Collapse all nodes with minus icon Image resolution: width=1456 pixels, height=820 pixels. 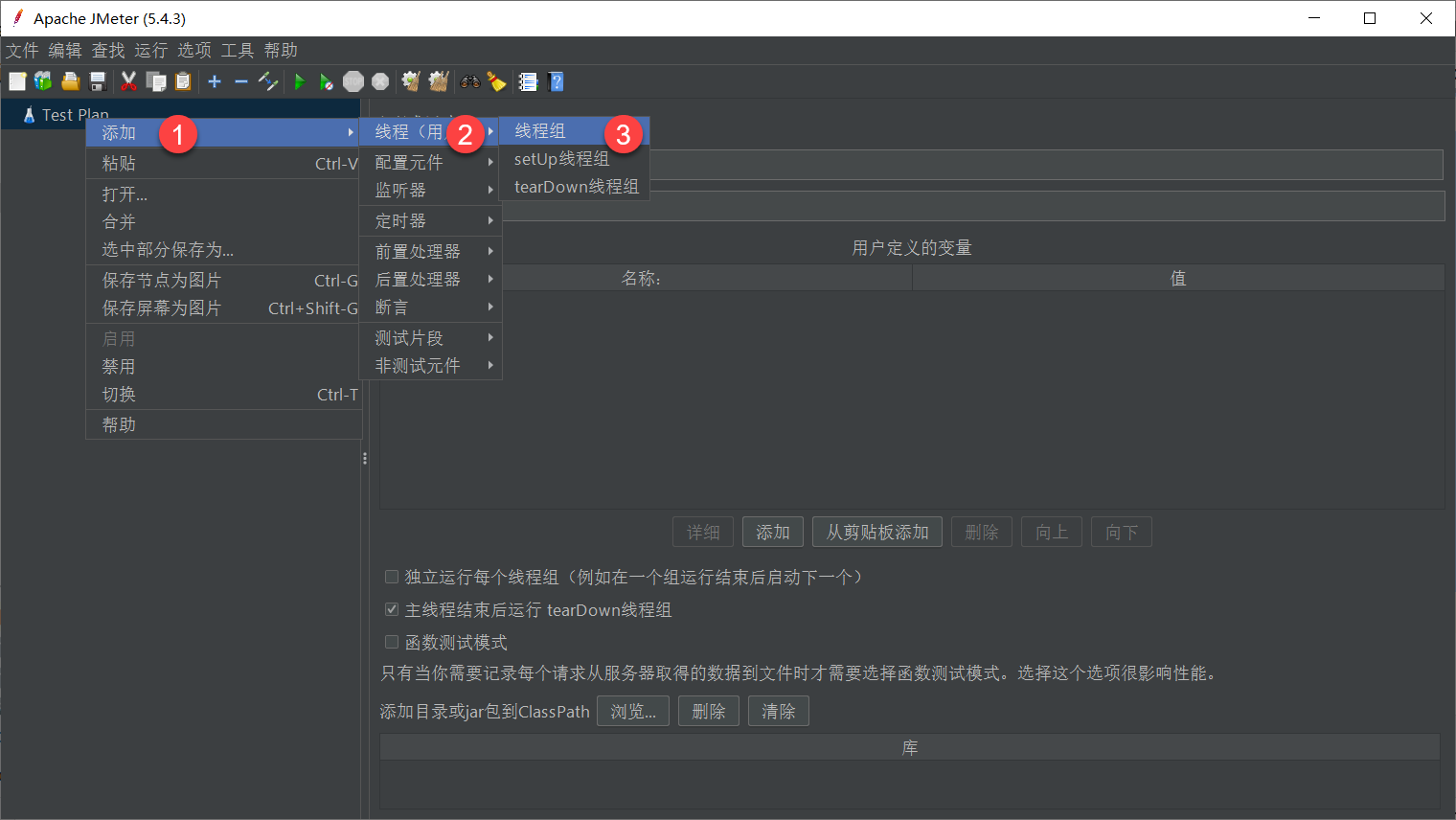pos(241,82)
